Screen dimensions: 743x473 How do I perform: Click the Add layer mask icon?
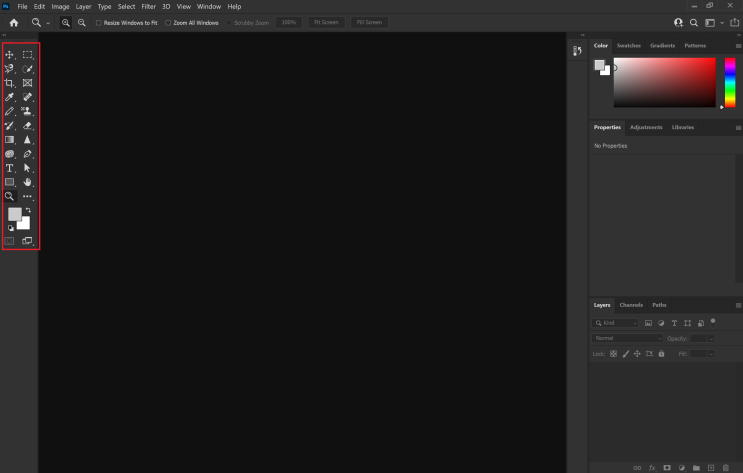click(x=667, y=468)
